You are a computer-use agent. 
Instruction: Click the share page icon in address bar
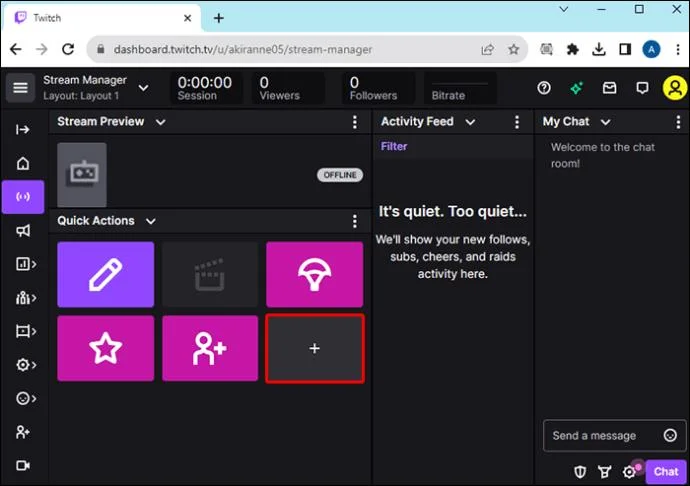pyautogui.click(x=487, y=49)
